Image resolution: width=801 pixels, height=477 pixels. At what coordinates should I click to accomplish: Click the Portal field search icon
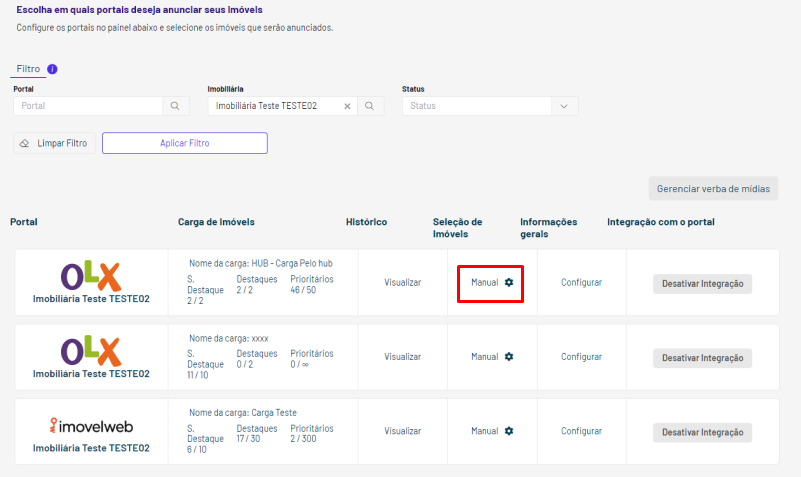[175, 106]
